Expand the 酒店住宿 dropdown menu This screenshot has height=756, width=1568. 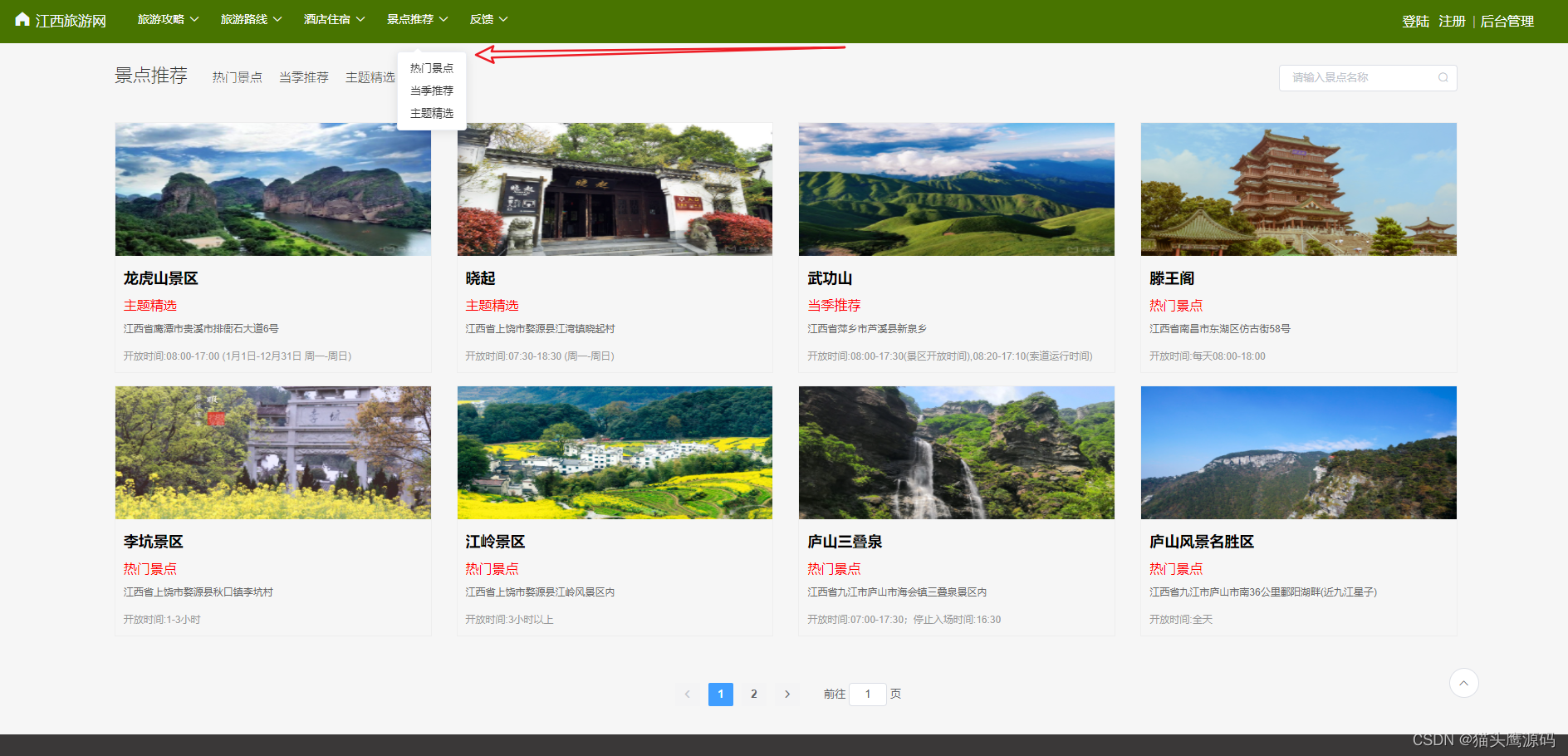click(334, 19)
